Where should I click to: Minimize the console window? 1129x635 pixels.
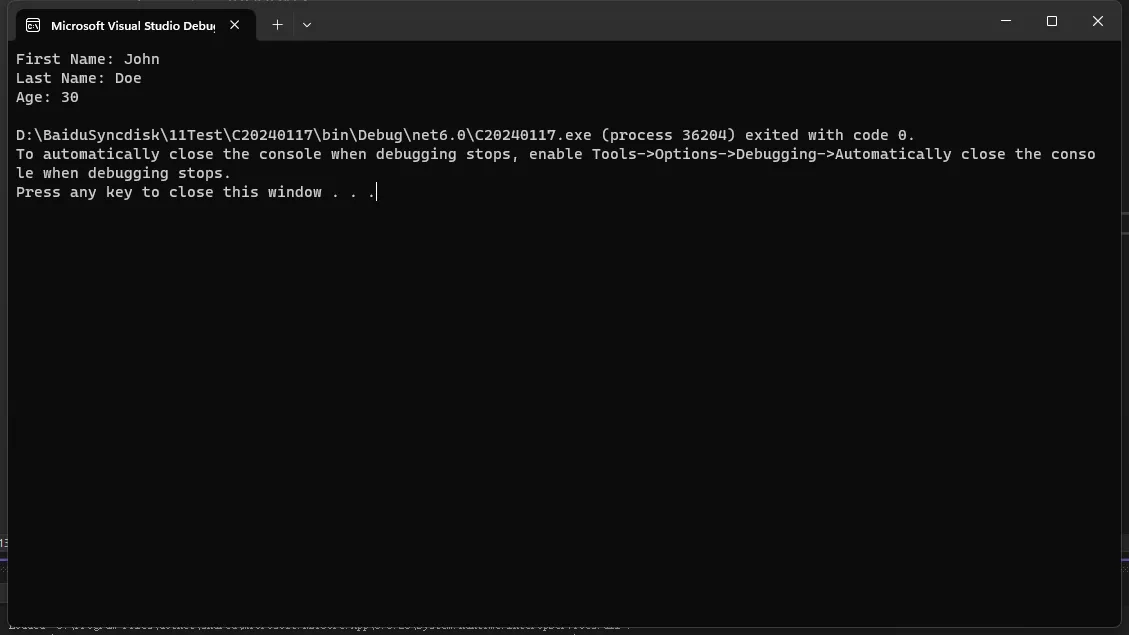tap(1006, 21)
